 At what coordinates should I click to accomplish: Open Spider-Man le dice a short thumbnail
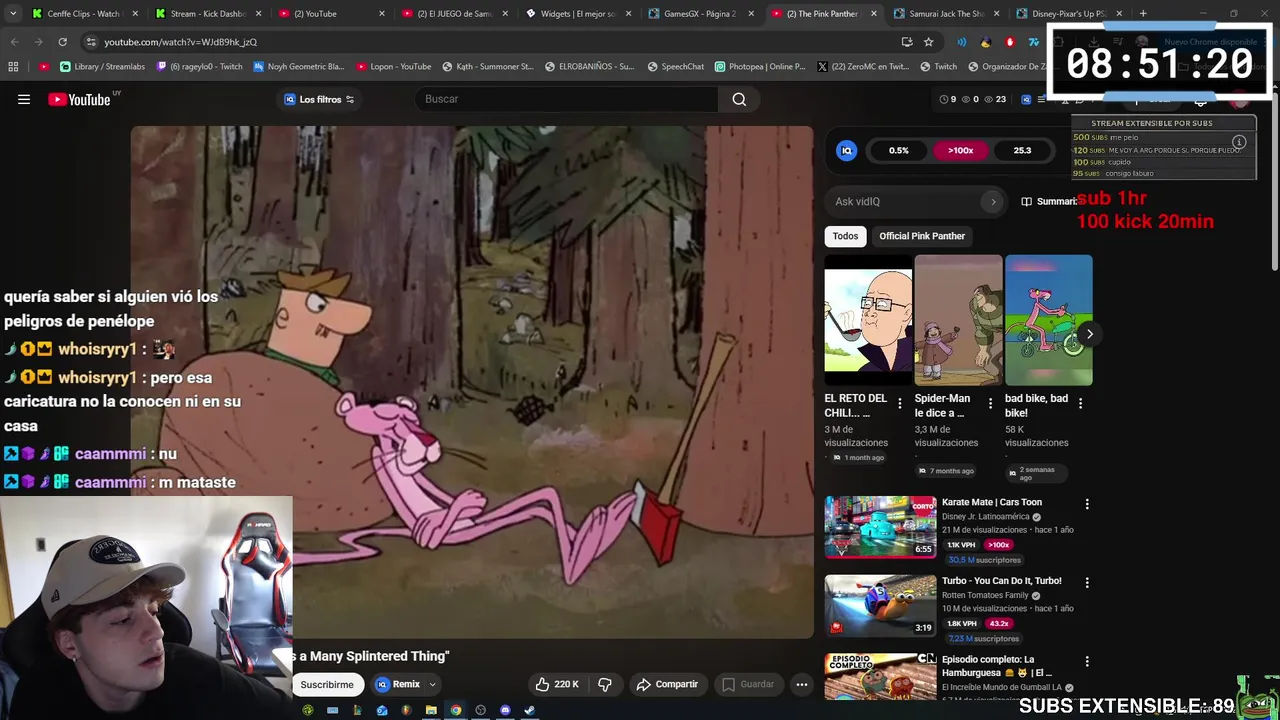tap(958, 320)
